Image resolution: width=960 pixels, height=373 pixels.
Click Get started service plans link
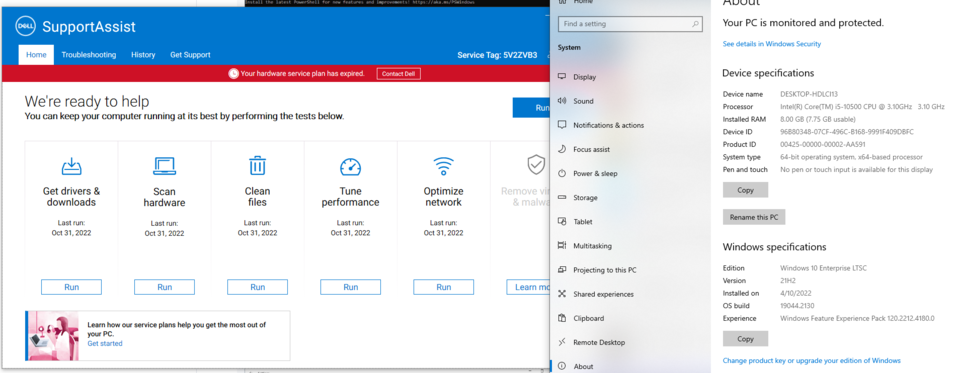(105, 344)
